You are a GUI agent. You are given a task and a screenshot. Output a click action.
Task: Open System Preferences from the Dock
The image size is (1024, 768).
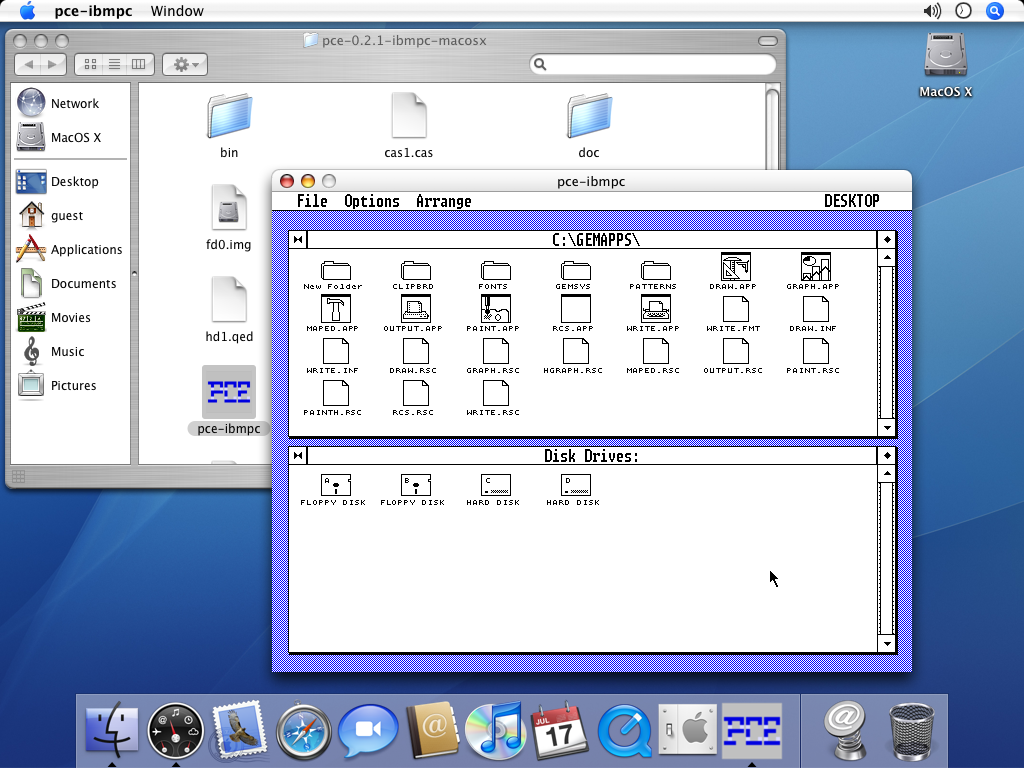688,731
